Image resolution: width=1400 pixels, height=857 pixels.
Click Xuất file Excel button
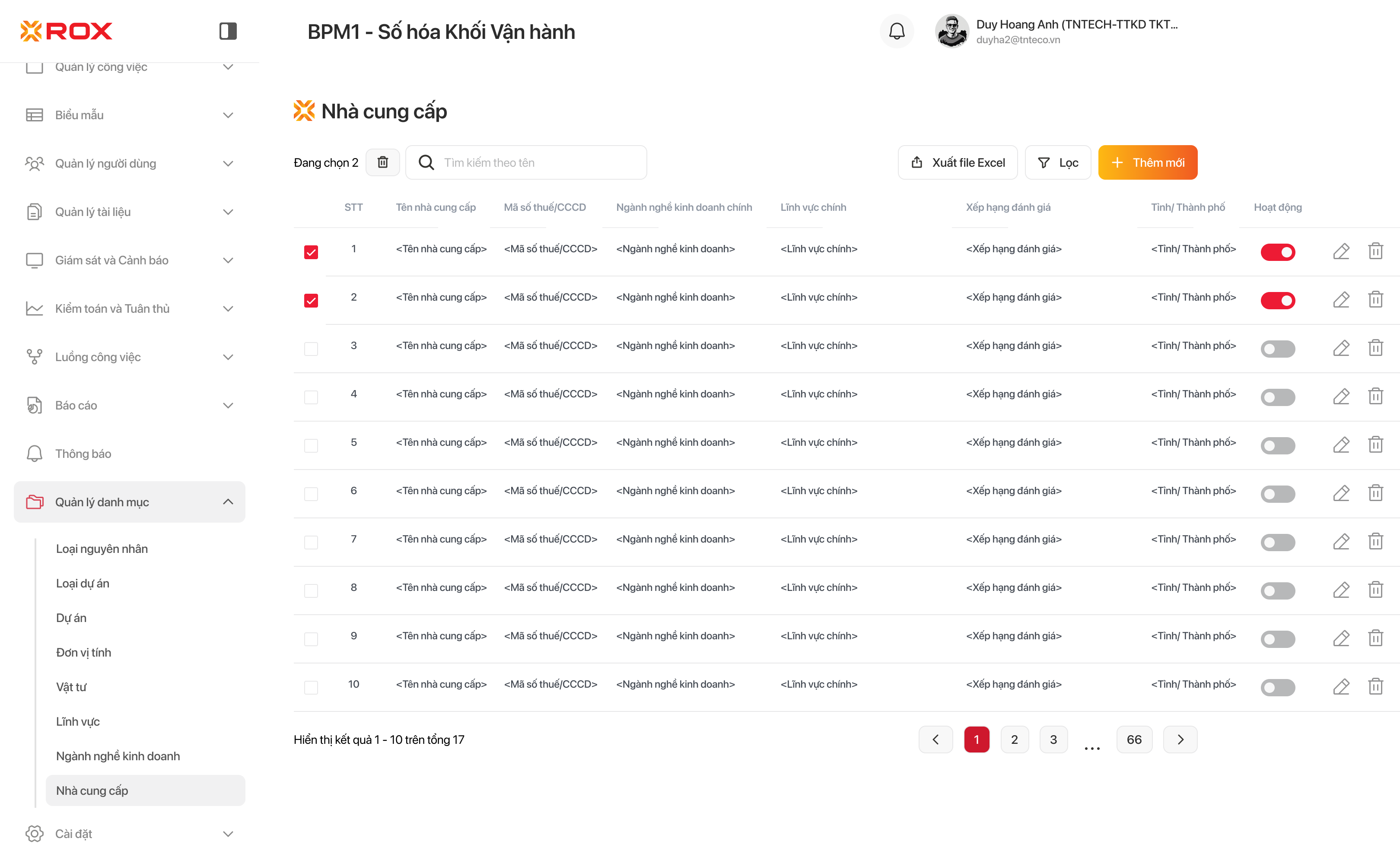pos(958,162)
